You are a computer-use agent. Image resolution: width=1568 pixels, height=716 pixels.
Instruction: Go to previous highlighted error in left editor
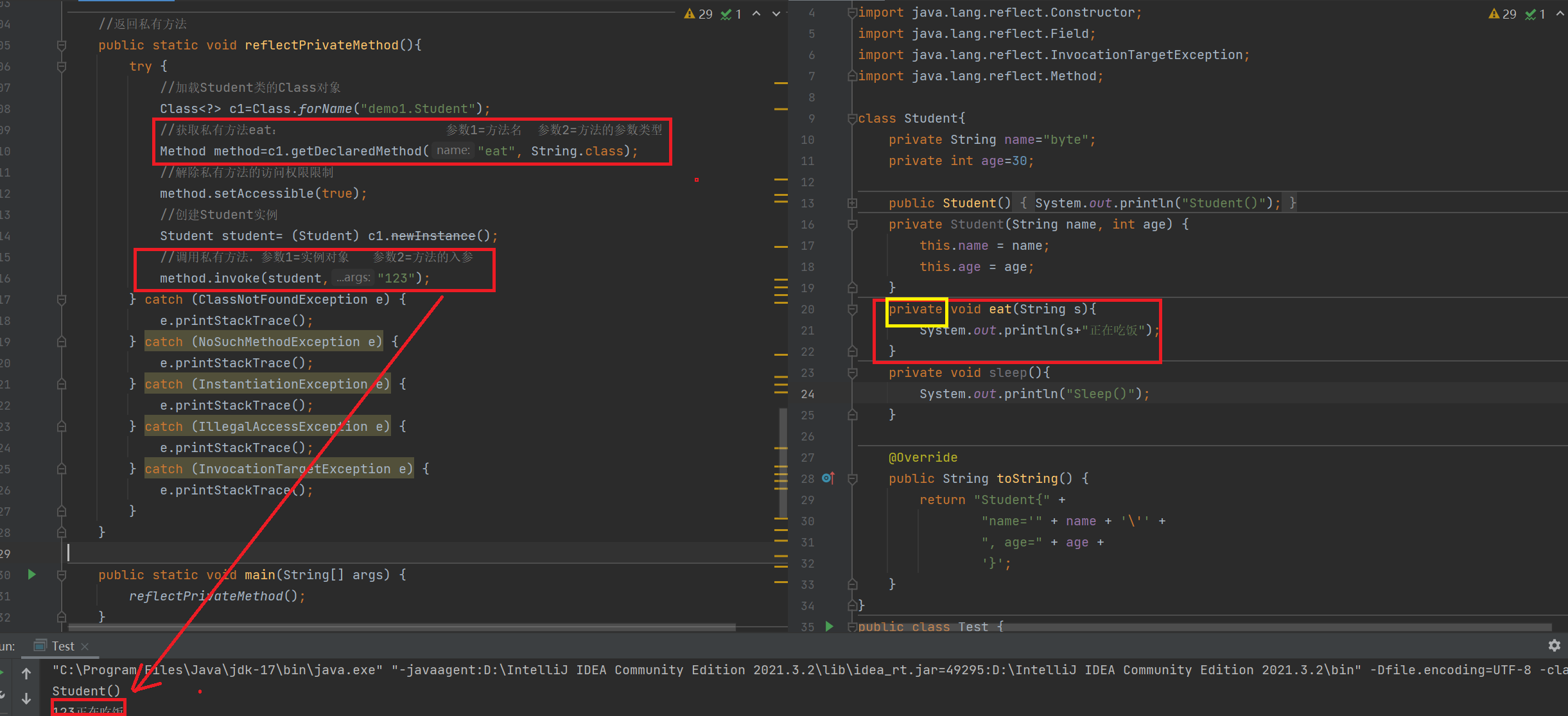pos(756,14)
